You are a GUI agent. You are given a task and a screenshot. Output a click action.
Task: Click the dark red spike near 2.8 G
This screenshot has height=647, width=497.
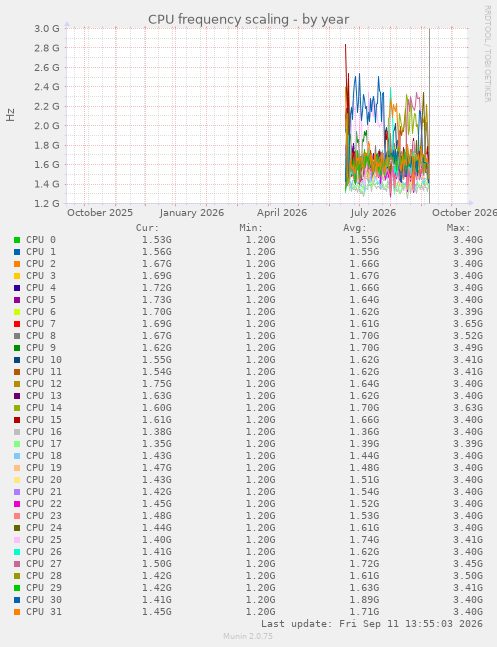(x=346, y=52)
